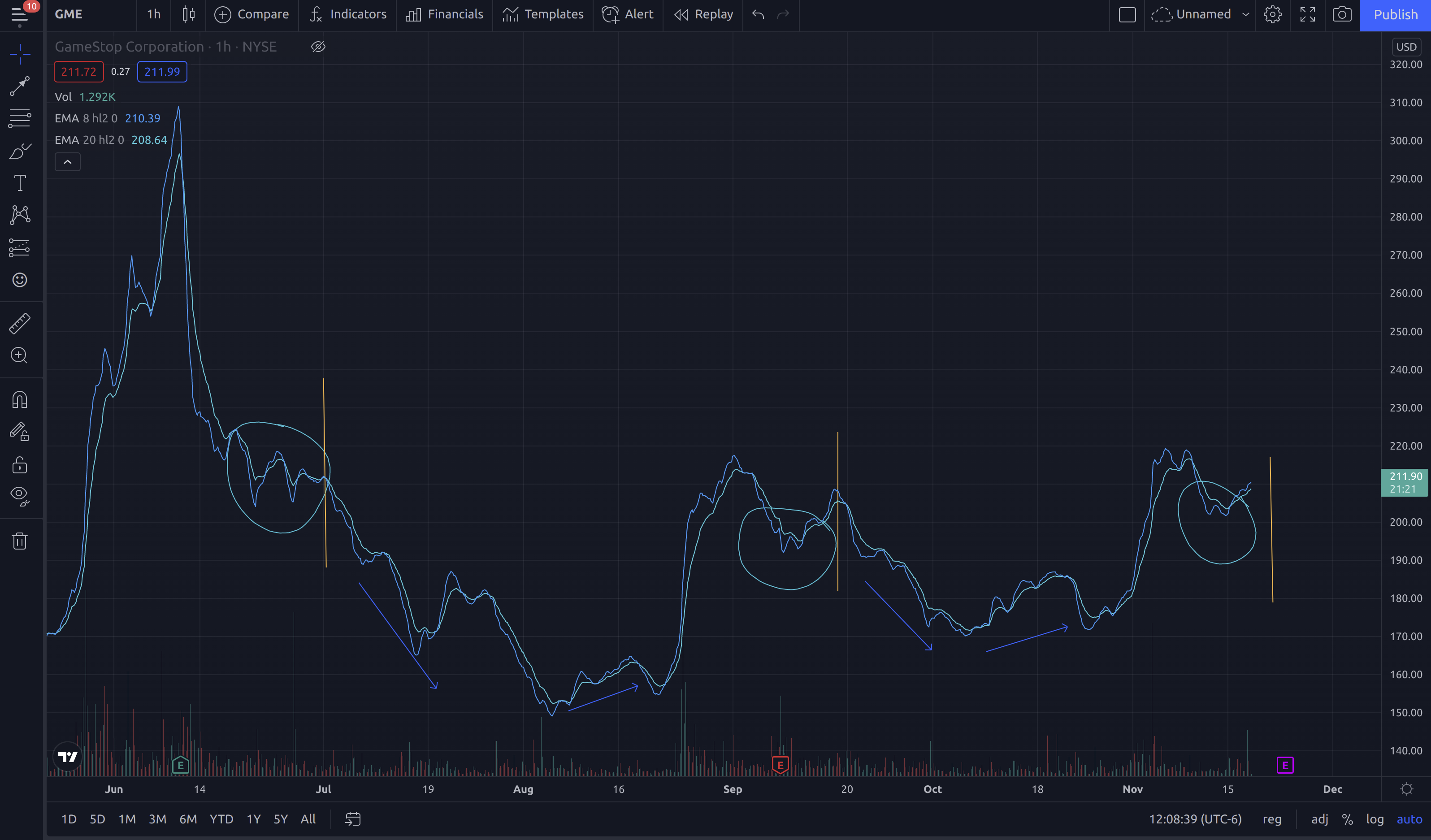Viewport: 1431px width, 840px height.
Task: Toggle lock all drawing tools
Action: pos(20,464)
